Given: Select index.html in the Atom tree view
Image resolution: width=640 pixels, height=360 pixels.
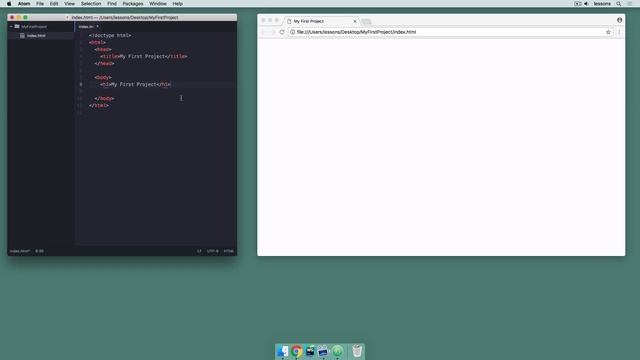Looking at the screenshot, I should click(x=36, y=36).
